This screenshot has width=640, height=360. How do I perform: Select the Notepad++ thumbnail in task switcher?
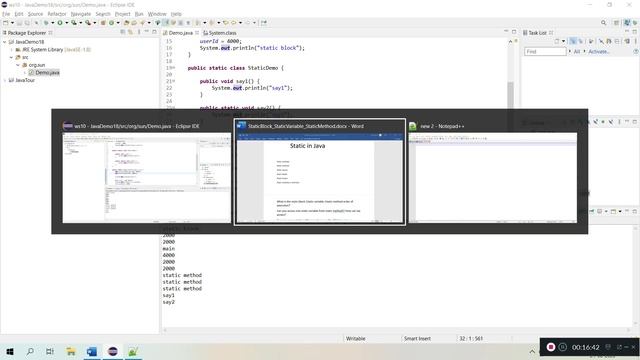click(493, 178)
